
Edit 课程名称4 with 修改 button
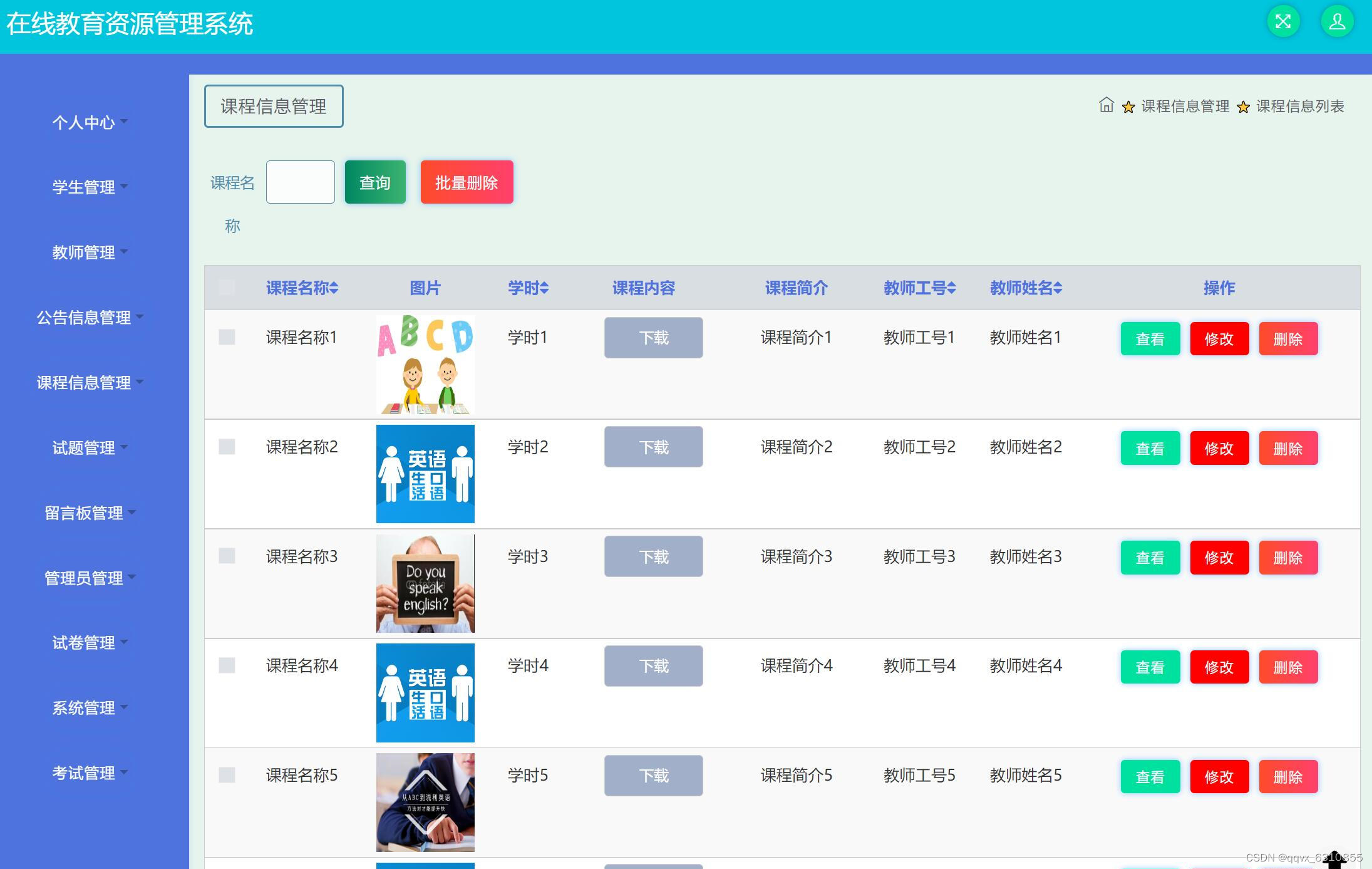[1219, 667]
